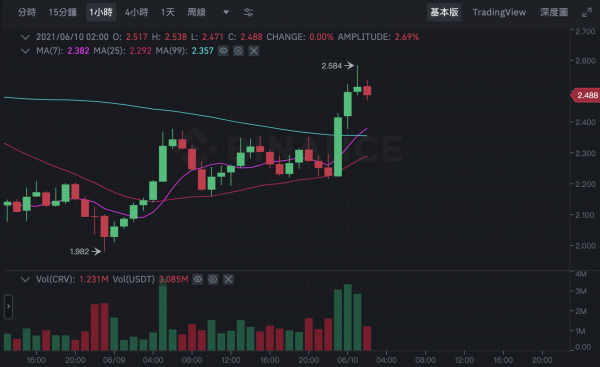Screen dimensions: 600x367
Task: Click the MA(7) value 2.382
Action: pos(78,51)
